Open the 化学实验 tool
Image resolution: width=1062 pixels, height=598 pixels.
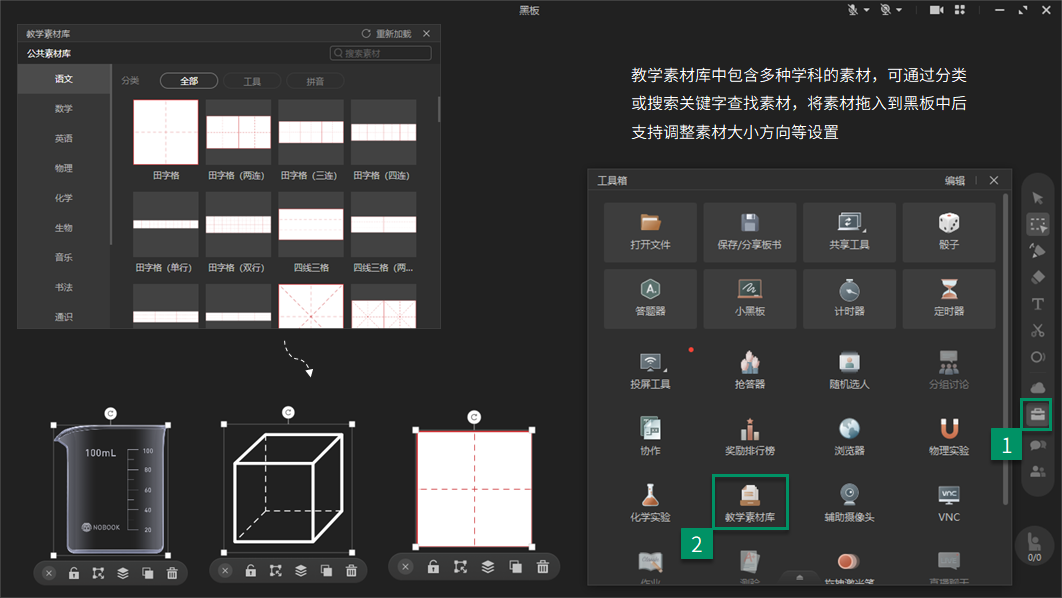tap(650, 503)
